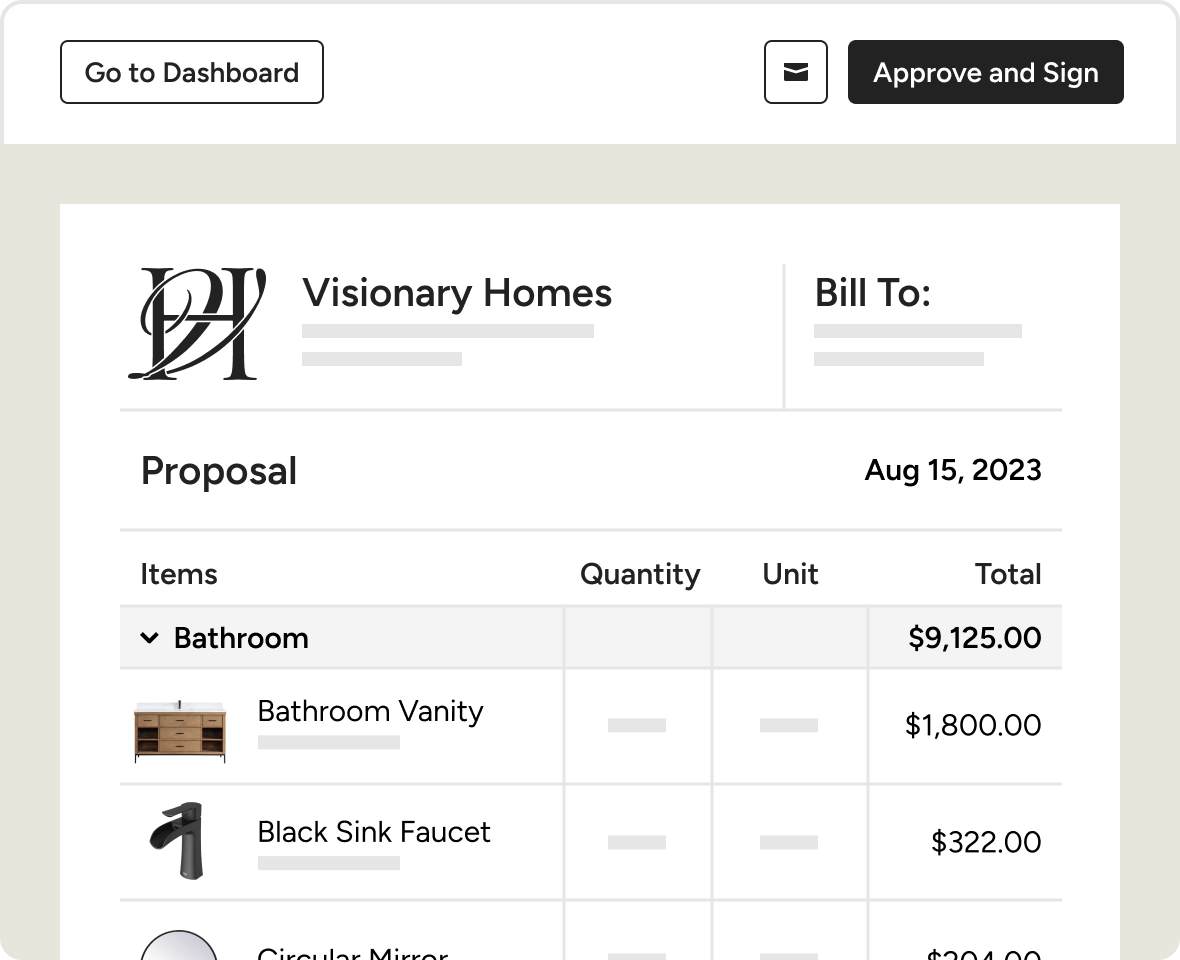Open the Bathroom Vanity product thumbnail
This screenshot has height=960, width=1180.
coord(181,731)
